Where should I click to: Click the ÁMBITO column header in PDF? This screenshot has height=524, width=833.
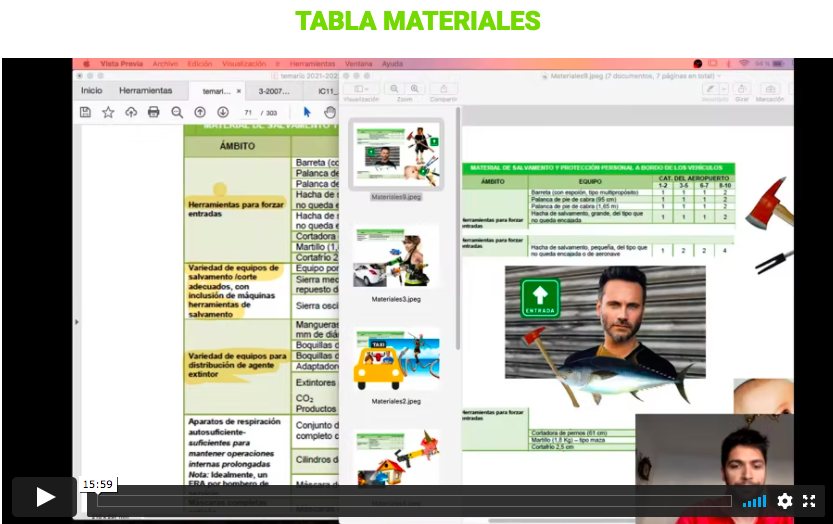(x=237, y=146)
